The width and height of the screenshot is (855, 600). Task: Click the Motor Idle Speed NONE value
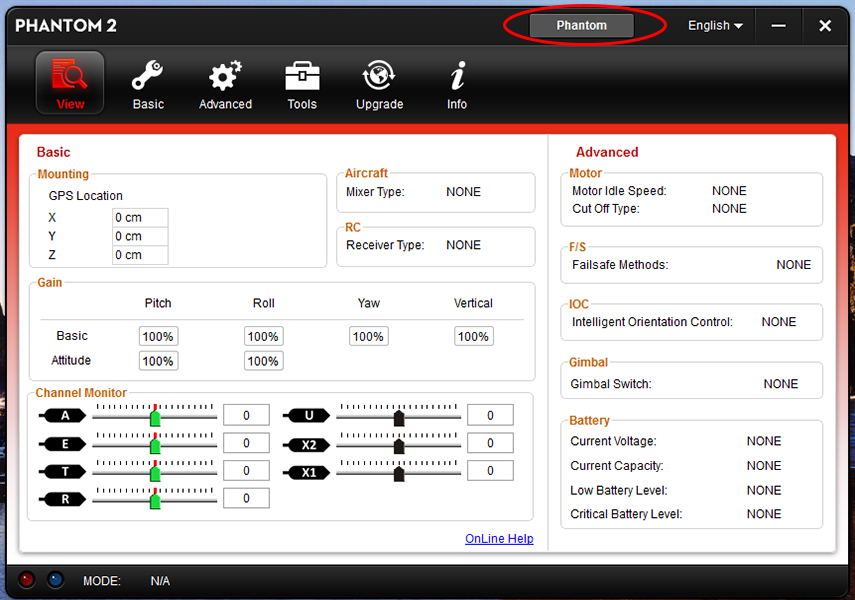click(729, 191)
